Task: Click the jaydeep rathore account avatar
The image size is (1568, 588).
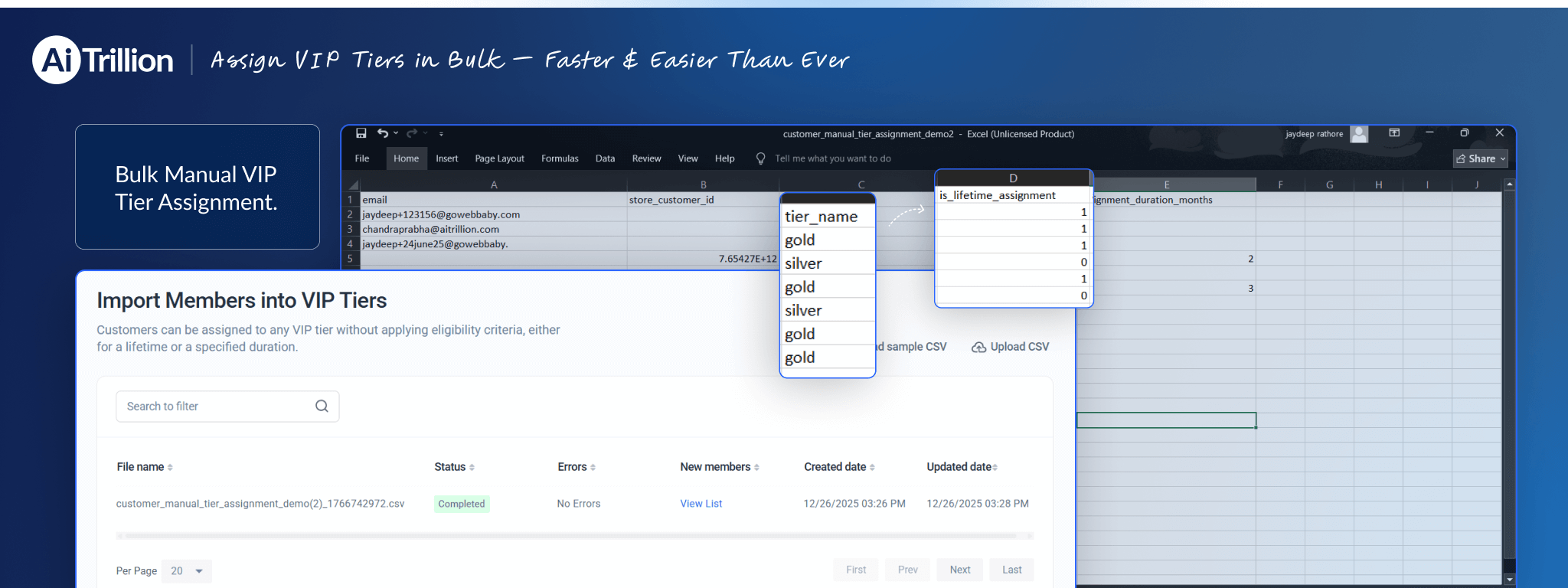Action: [x=1359, y=134]
